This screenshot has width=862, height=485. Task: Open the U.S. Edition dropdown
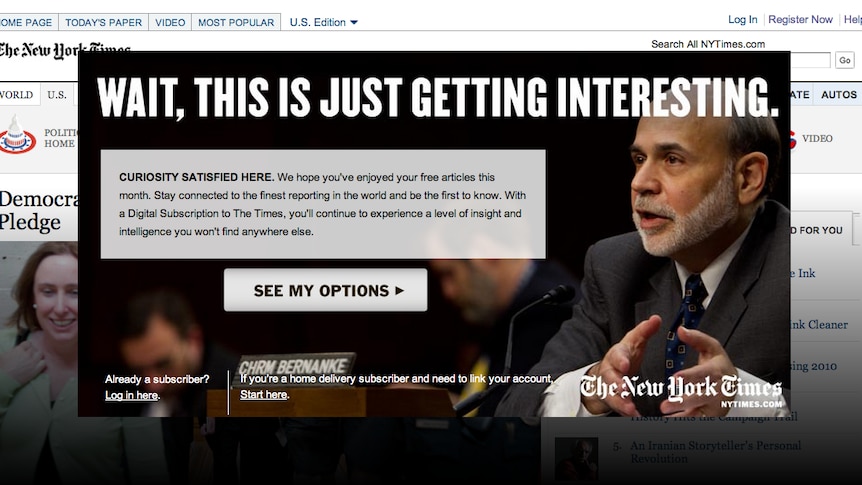[x=323, y=23]
